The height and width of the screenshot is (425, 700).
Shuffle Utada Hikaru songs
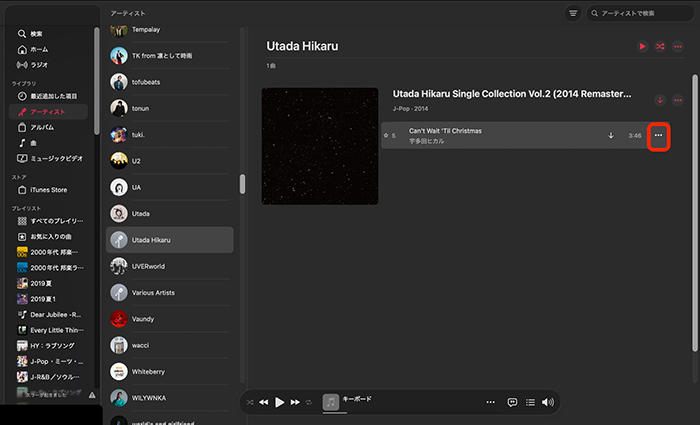[x=660, y=46]
